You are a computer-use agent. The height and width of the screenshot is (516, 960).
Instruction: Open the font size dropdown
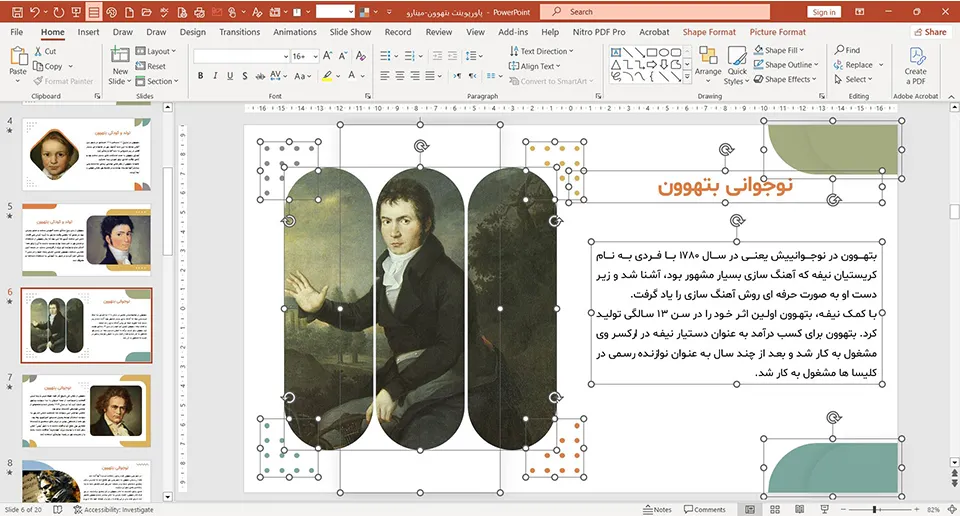tap(315, 56)
